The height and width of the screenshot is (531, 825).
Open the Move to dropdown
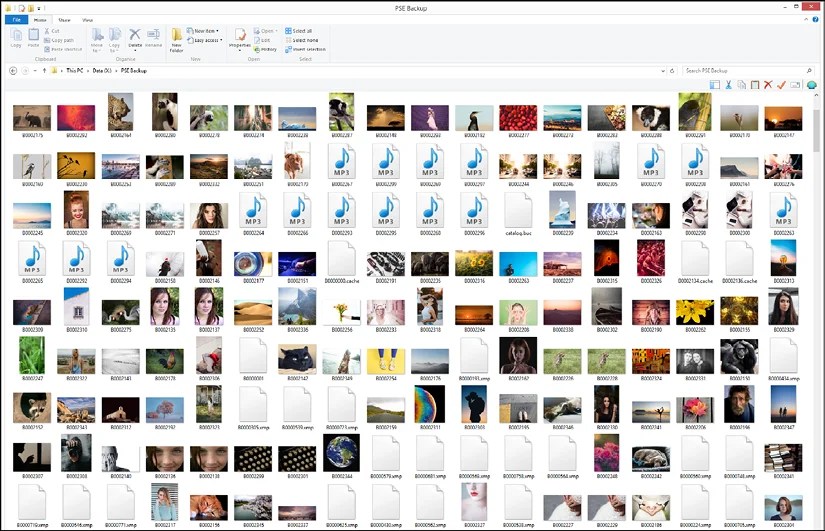[x=97, y=40]
